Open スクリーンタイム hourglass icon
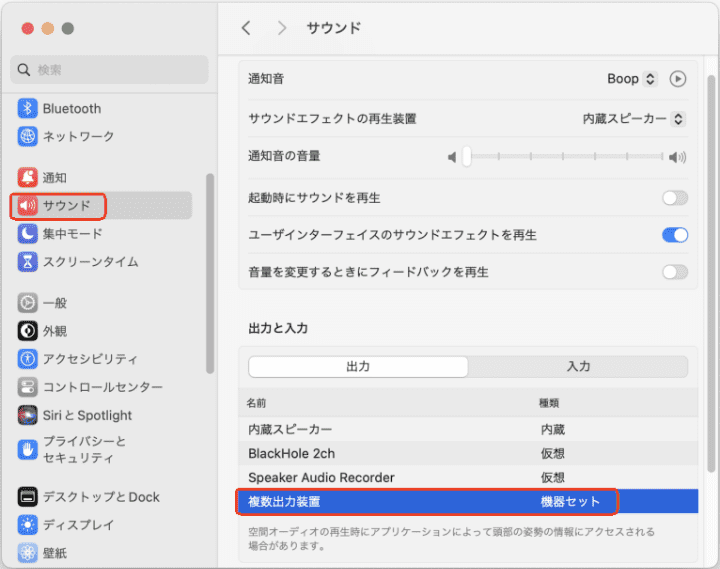Image resolution: width=720 pixels, height=569 pixels. pos(27,262)
